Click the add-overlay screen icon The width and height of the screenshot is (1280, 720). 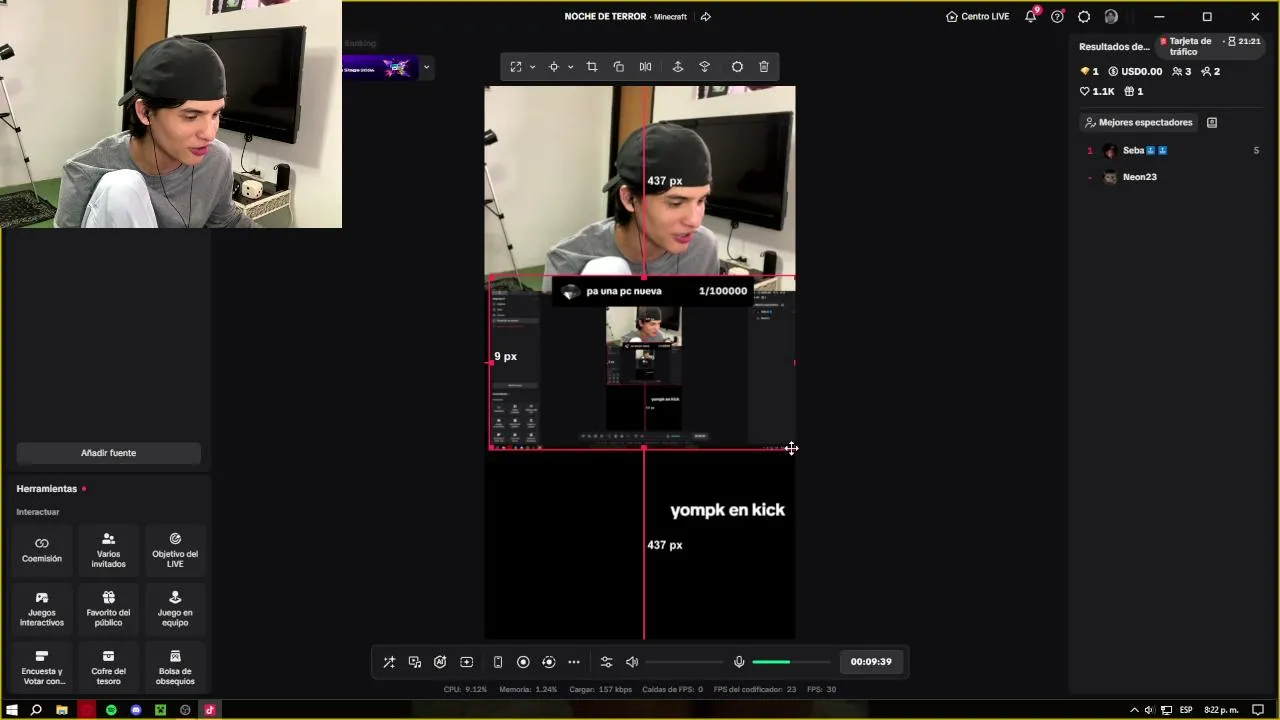point(466,662)
